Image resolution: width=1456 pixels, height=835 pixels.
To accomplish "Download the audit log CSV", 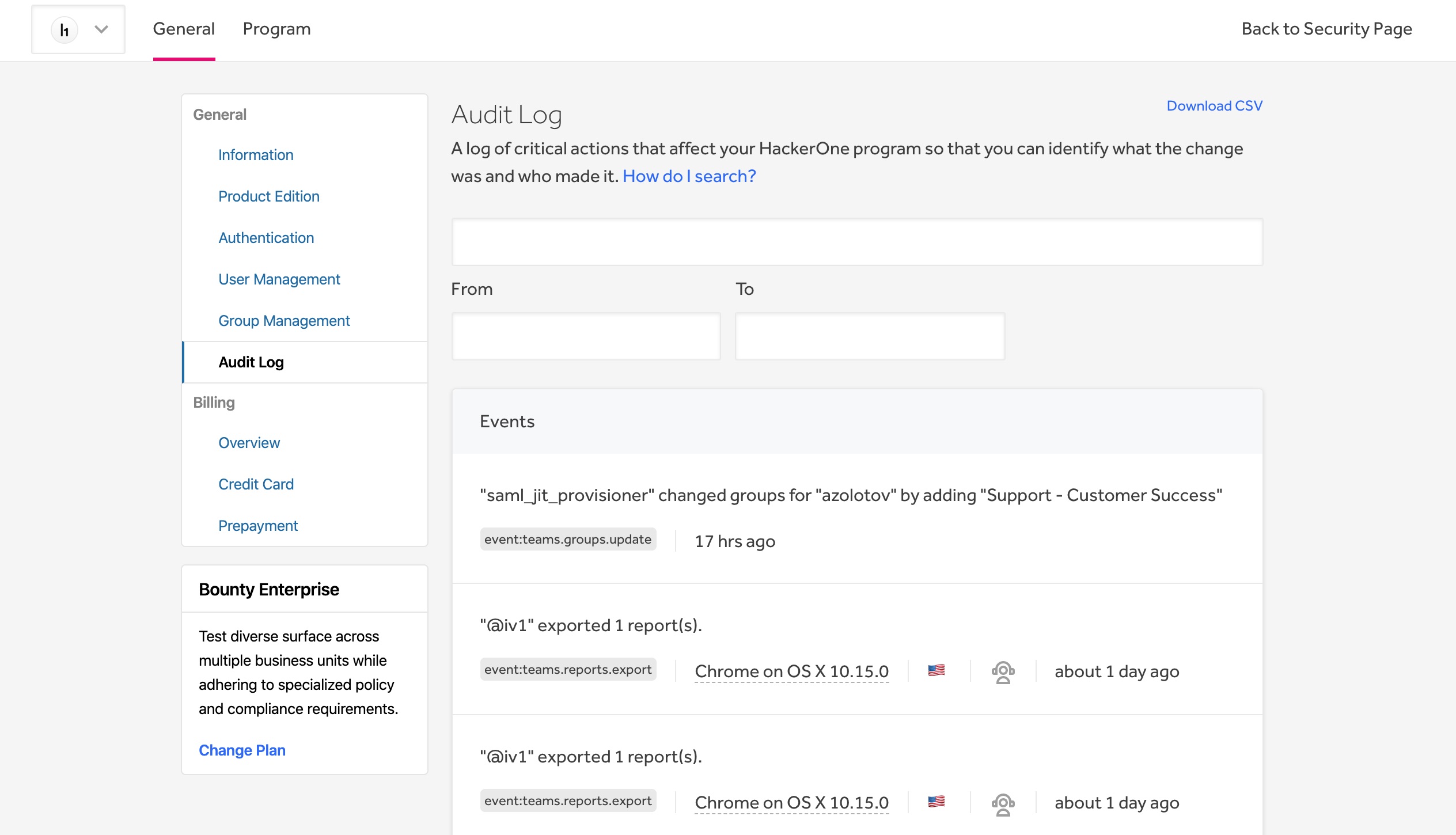I will tap(1214, 106).
